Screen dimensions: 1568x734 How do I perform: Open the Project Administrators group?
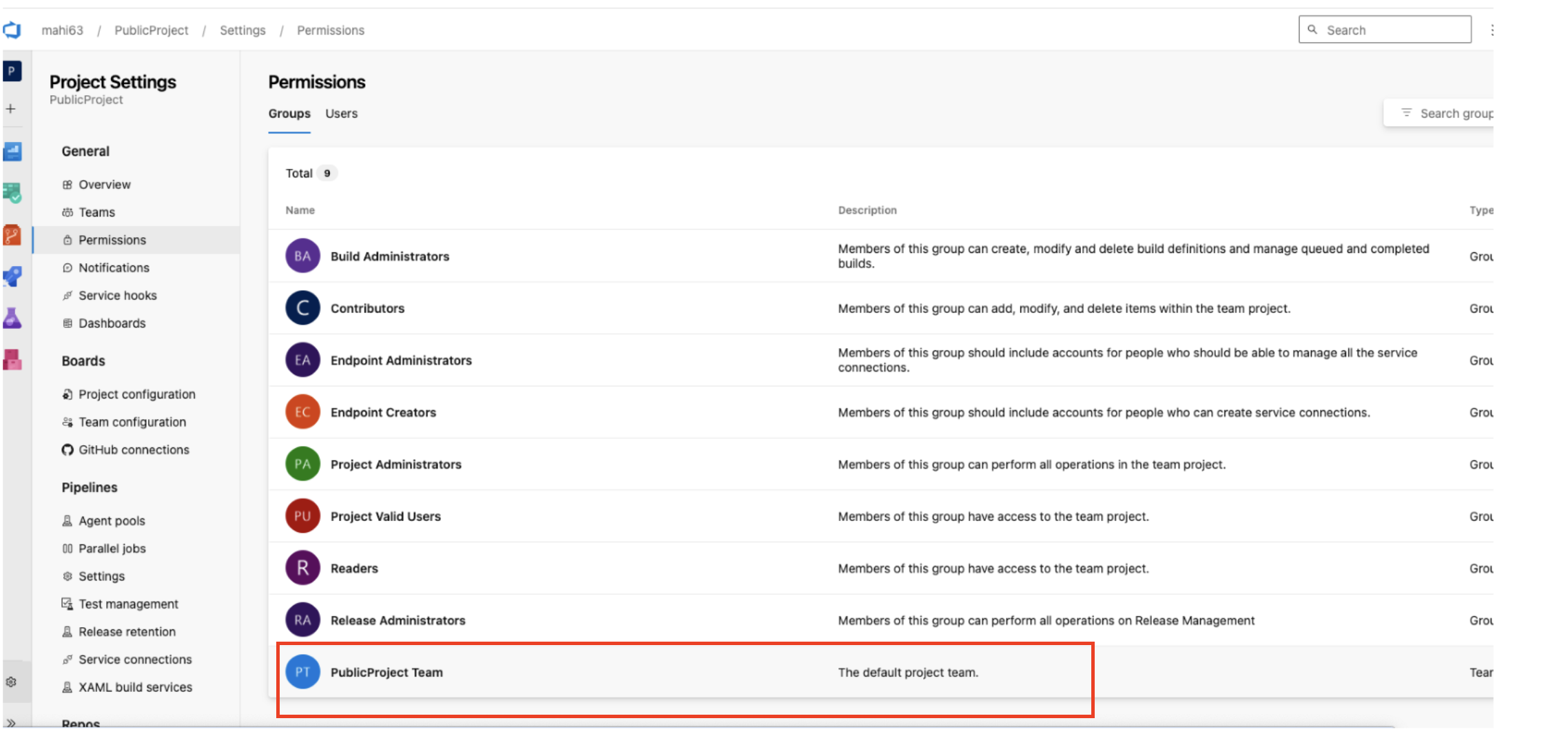tap(396, 465)
